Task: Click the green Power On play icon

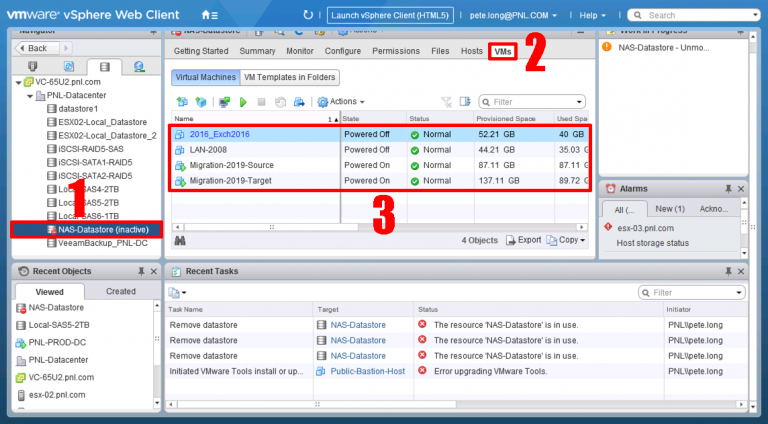Action: [243, 102]
